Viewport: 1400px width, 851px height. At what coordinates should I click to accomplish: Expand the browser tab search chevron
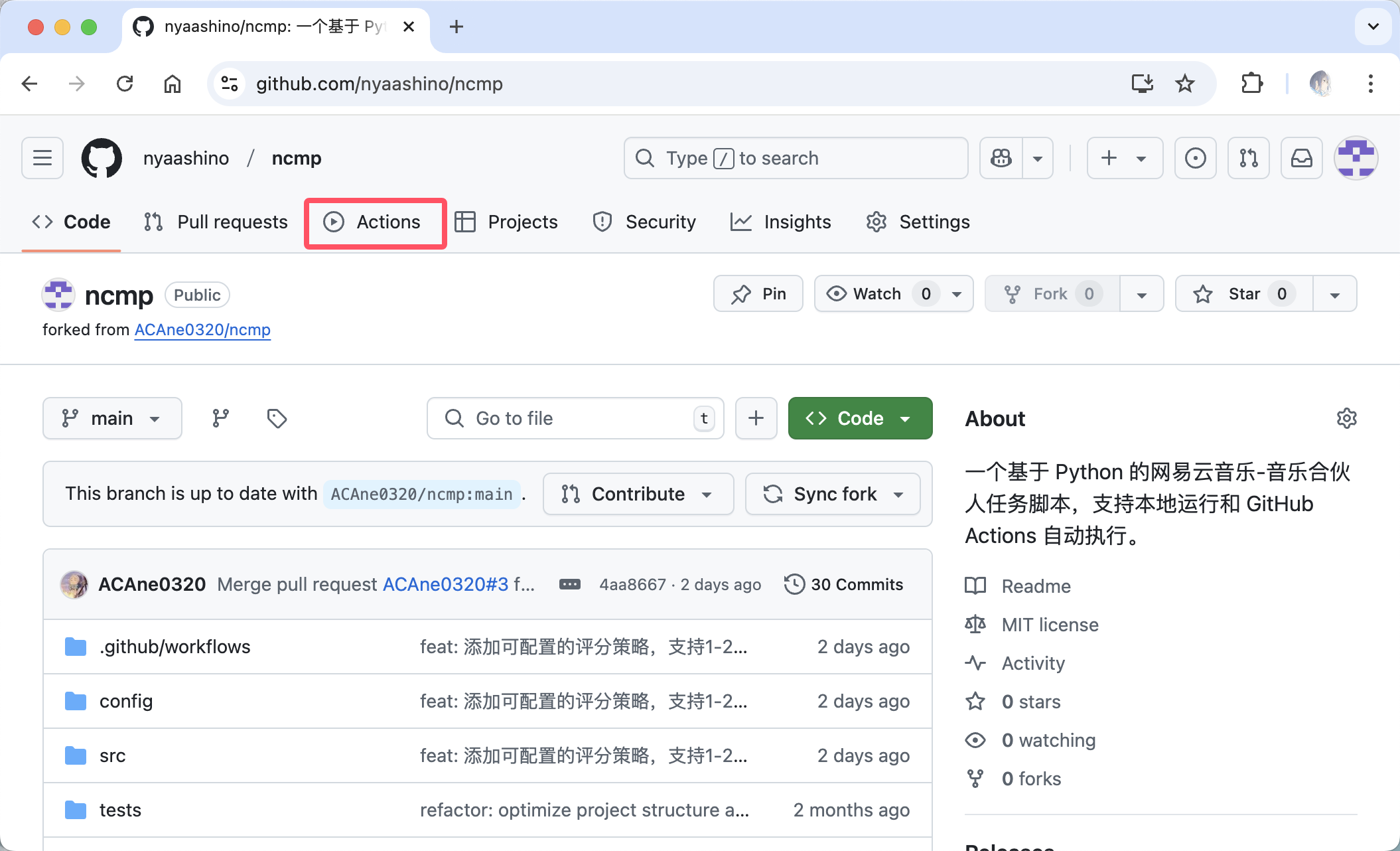pos(1373,27)
